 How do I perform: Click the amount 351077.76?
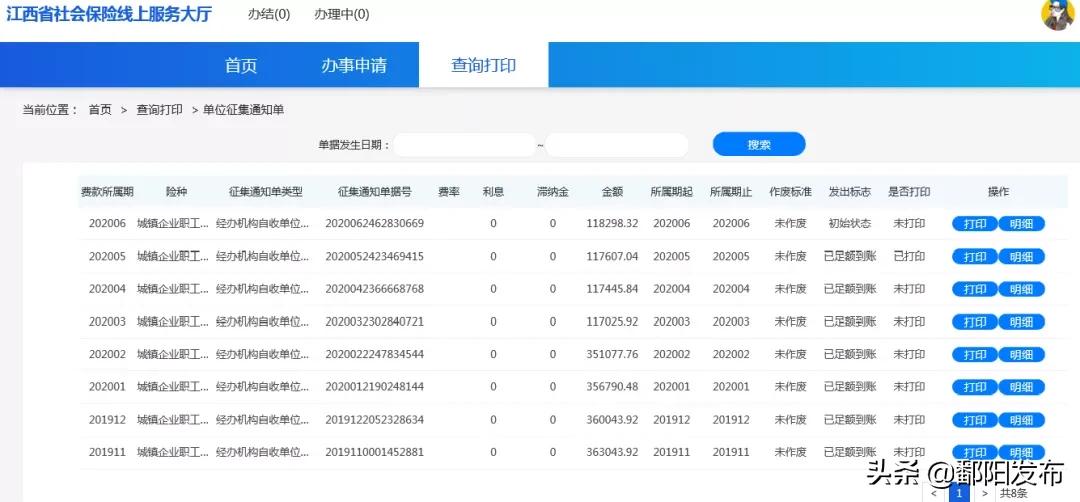[612, 355]
